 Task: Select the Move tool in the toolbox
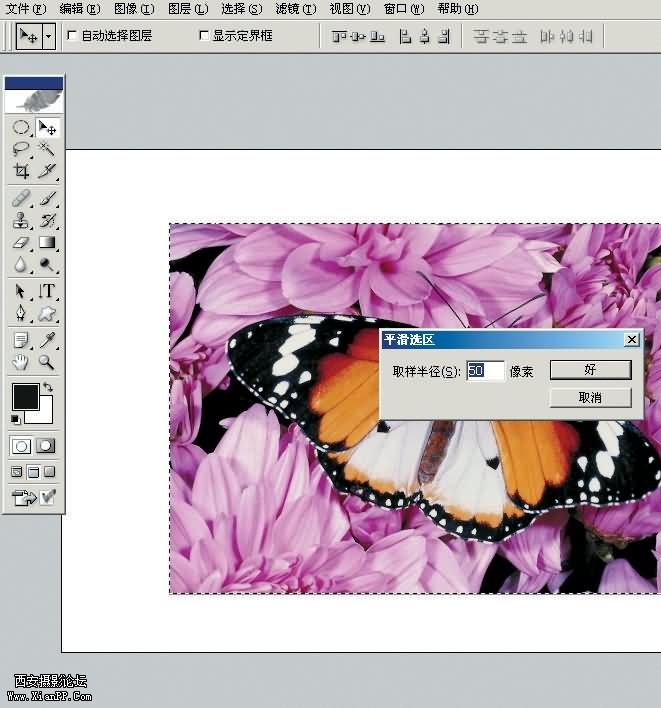tap(47, 128)
